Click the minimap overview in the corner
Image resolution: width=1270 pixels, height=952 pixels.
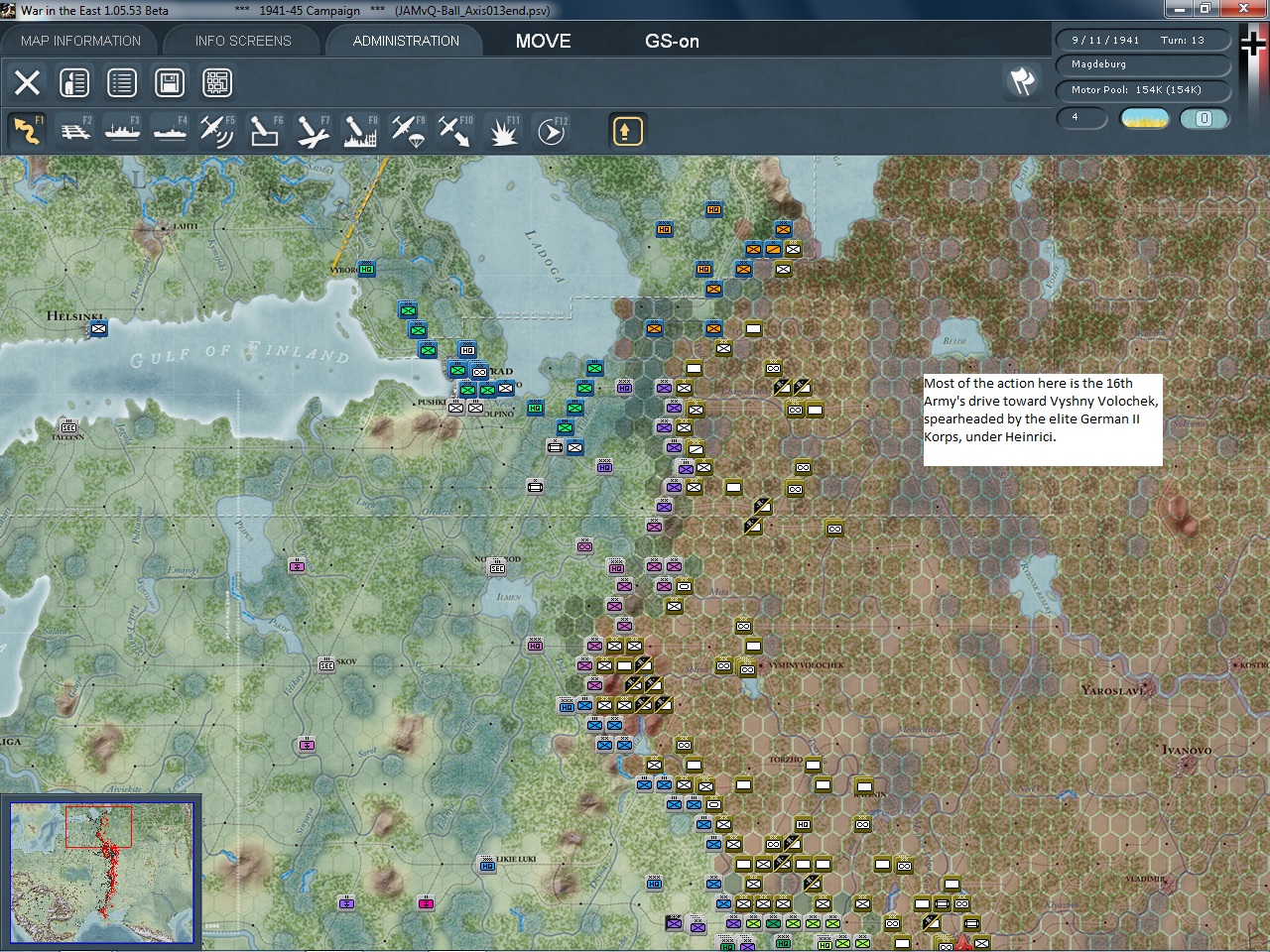click(x=101, y=872)
